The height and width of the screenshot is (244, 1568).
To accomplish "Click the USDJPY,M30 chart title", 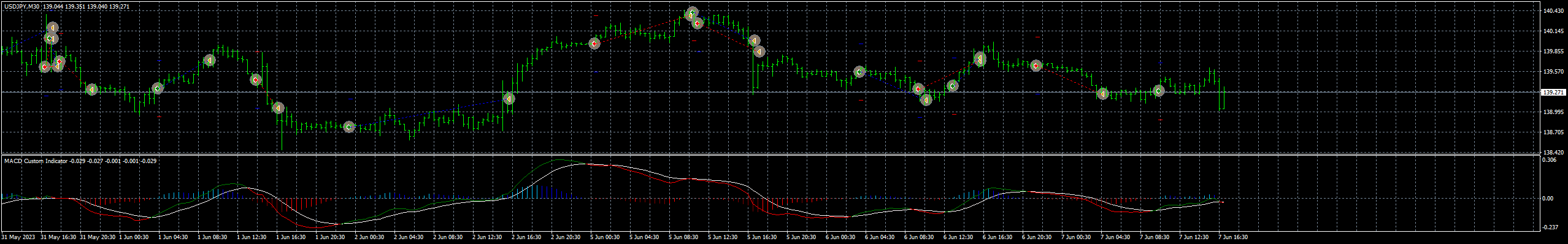I will (22, 6).
